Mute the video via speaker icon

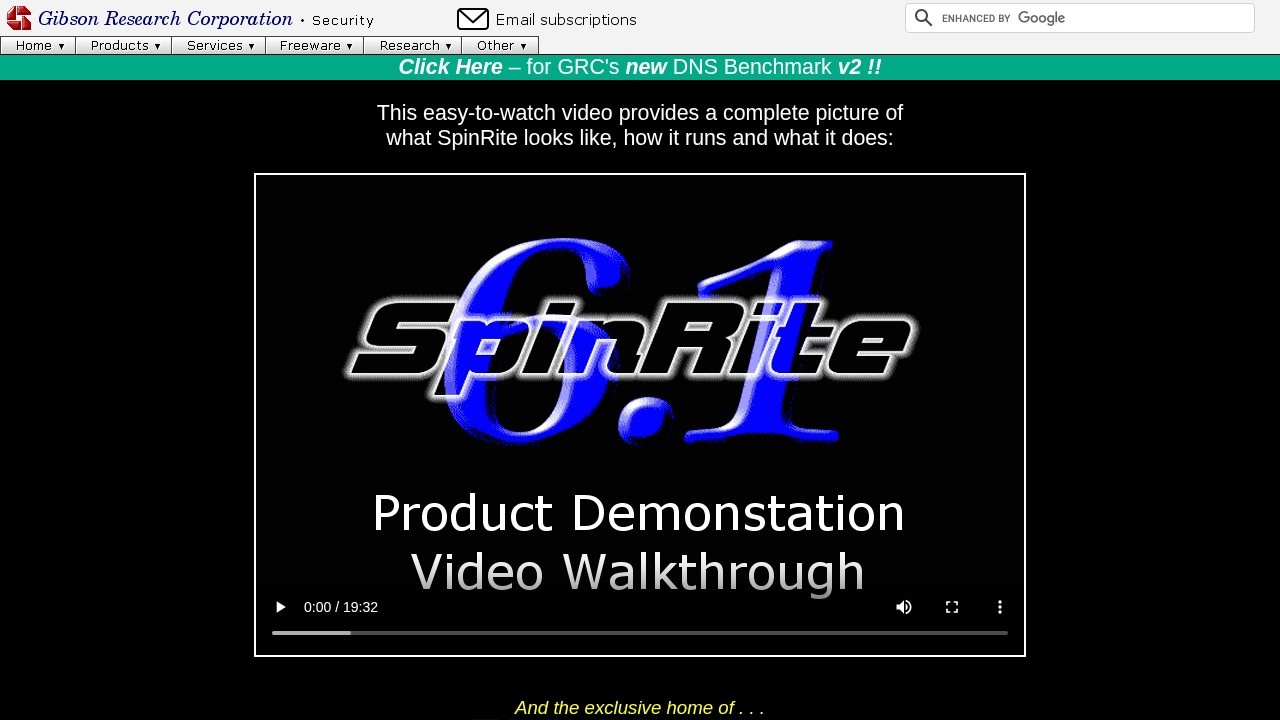pos(904,607)
